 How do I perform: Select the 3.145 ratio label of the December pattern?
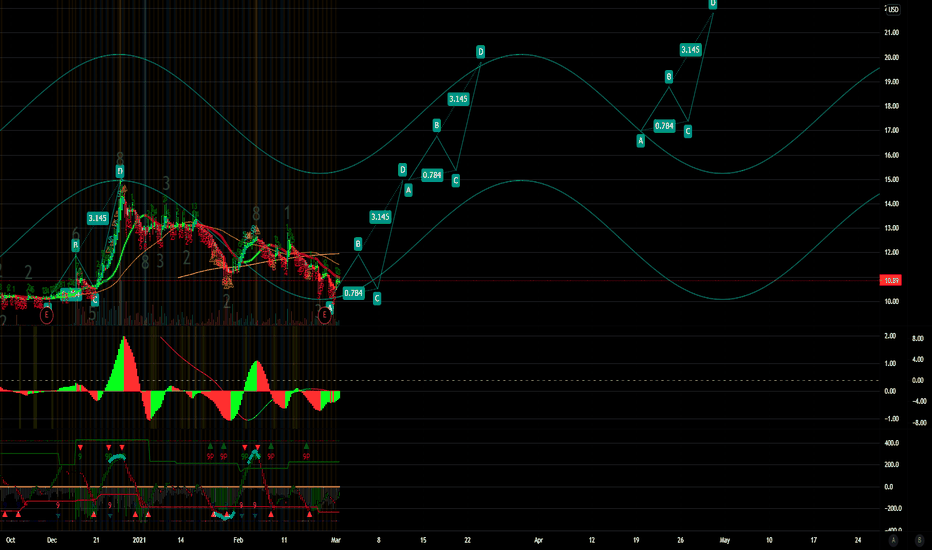pyautogui.click(x=97, y=218)
